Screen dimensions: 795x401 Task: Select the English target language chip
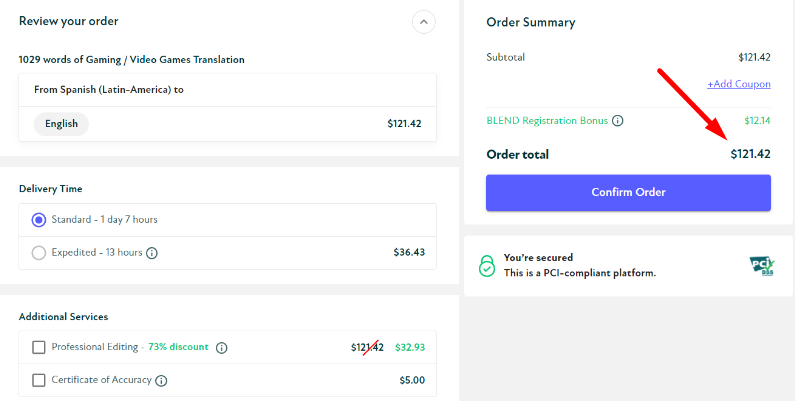[x=61, y=124]
